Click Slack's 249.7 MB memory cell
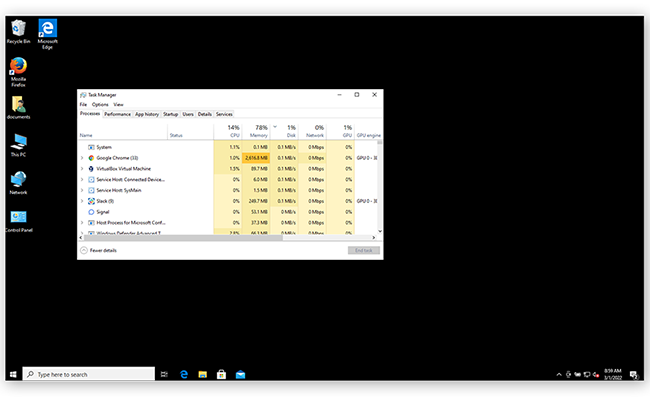This screenshot has width=650, height=400. click(256, 201)
